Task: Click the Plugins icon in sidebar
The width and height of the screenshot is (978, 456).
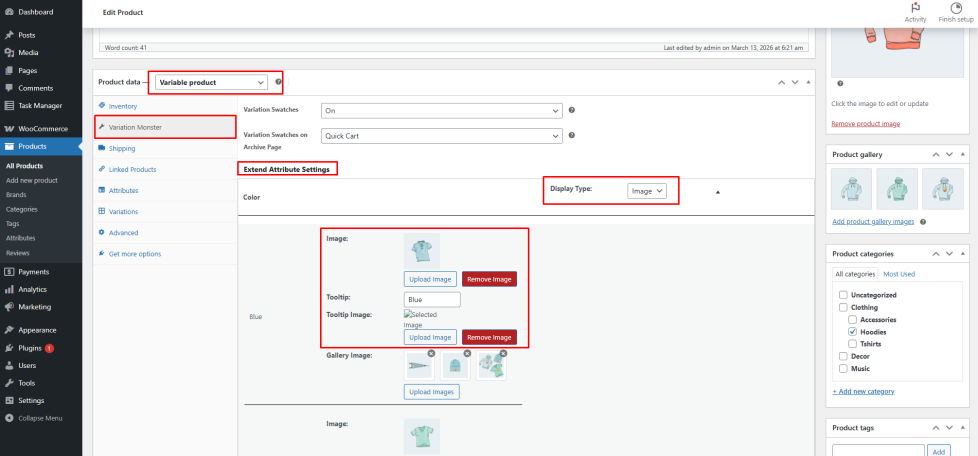Action: 9,348
